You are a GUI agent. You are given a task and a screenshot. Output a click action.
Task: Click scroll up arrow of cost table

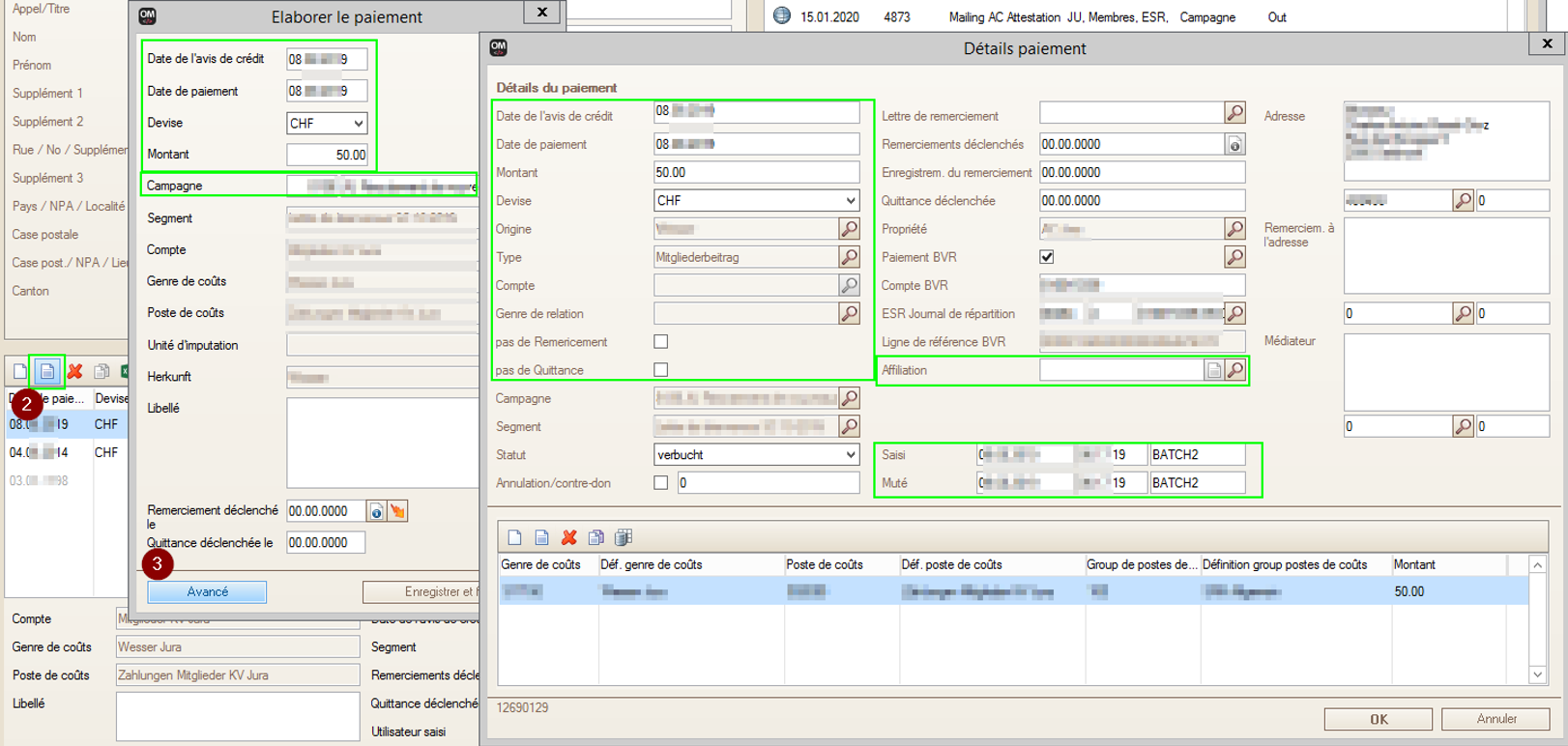click(1537, 564)
